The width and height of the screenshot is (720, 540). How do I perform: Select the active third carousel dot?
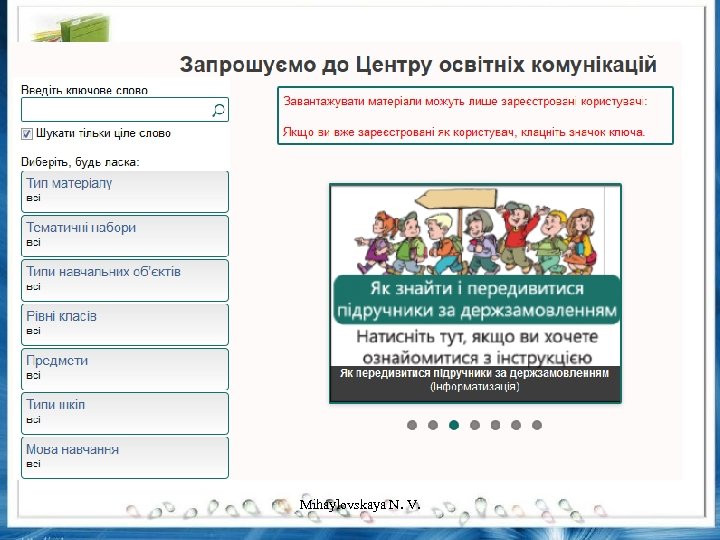click(x=454, y=425)
